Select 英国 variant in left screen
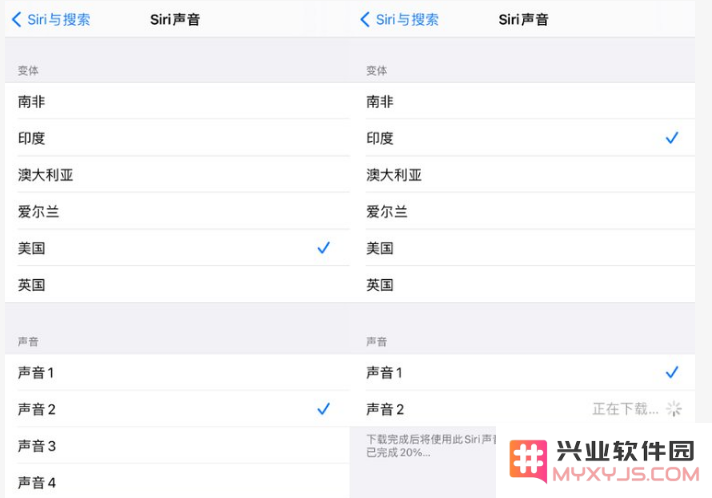712x498 pixels. click(177, 285)
